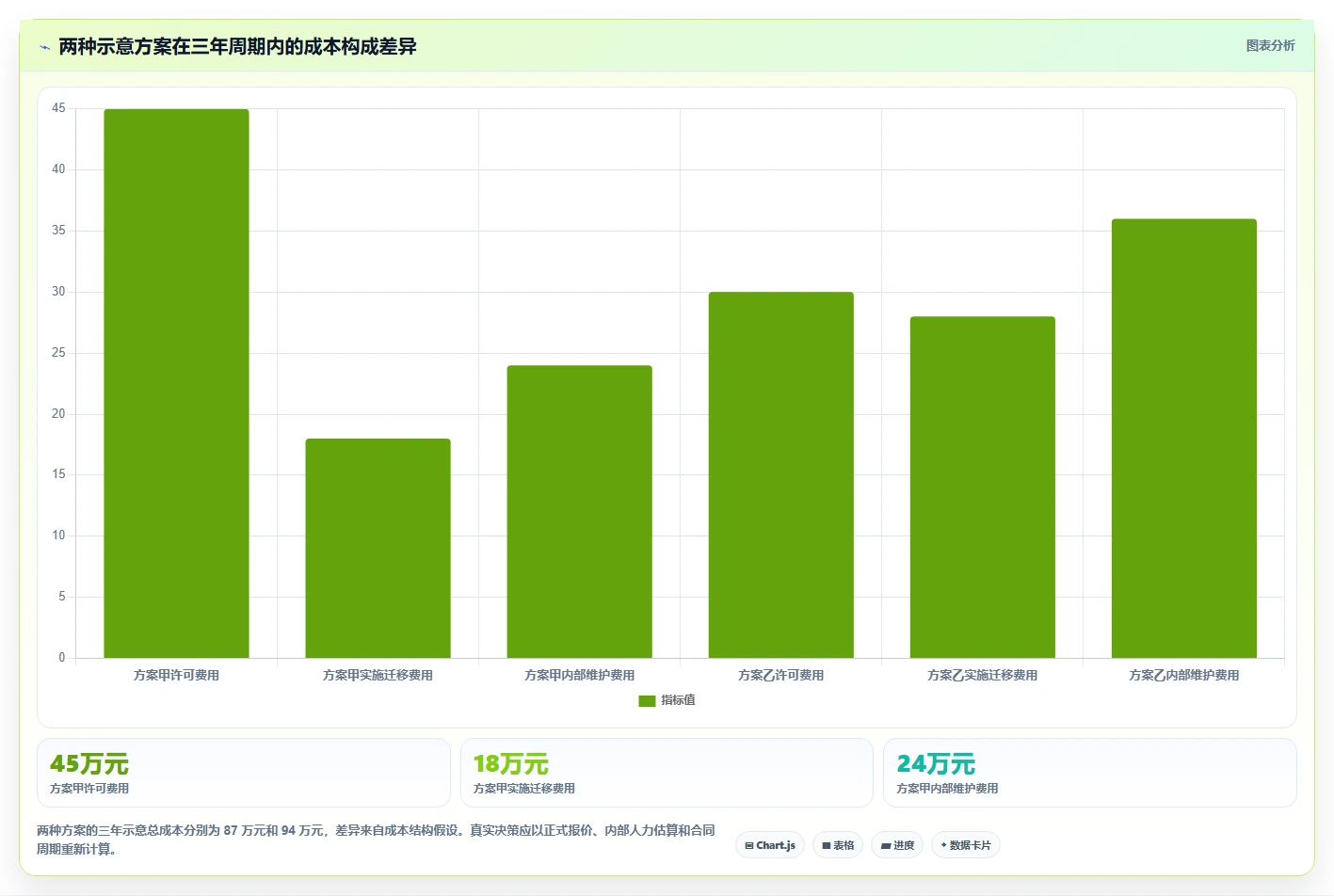Select the 方案甲实施迁移费用 bar
Viewport: 1334px width, 896px height.
coord(378,549)
